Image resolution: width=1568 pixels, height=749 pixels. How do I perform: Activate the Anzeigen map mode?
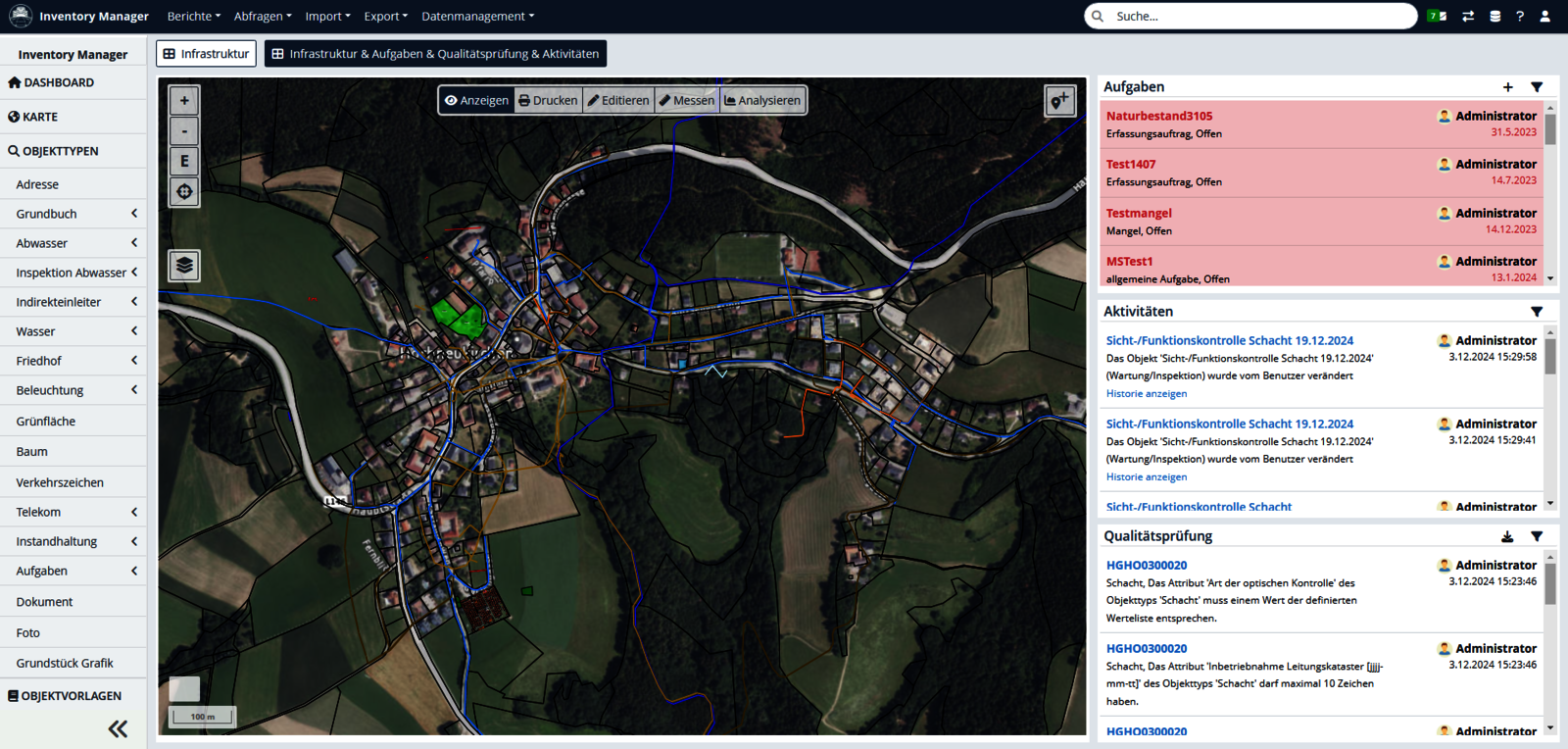click(476, 100)
